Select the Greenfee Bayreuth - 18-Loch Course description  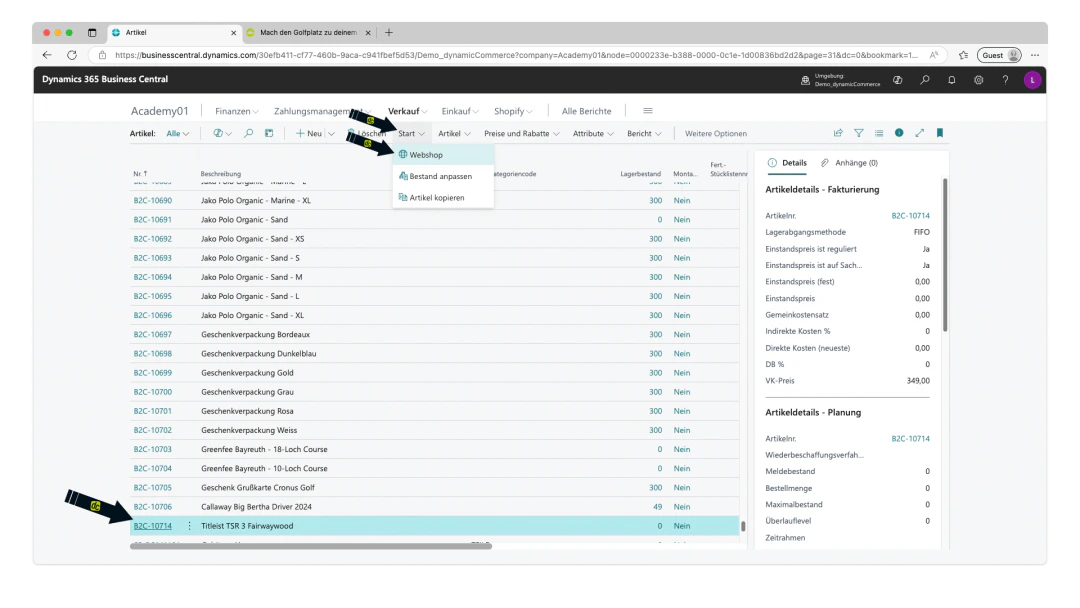tap(264, 449)
